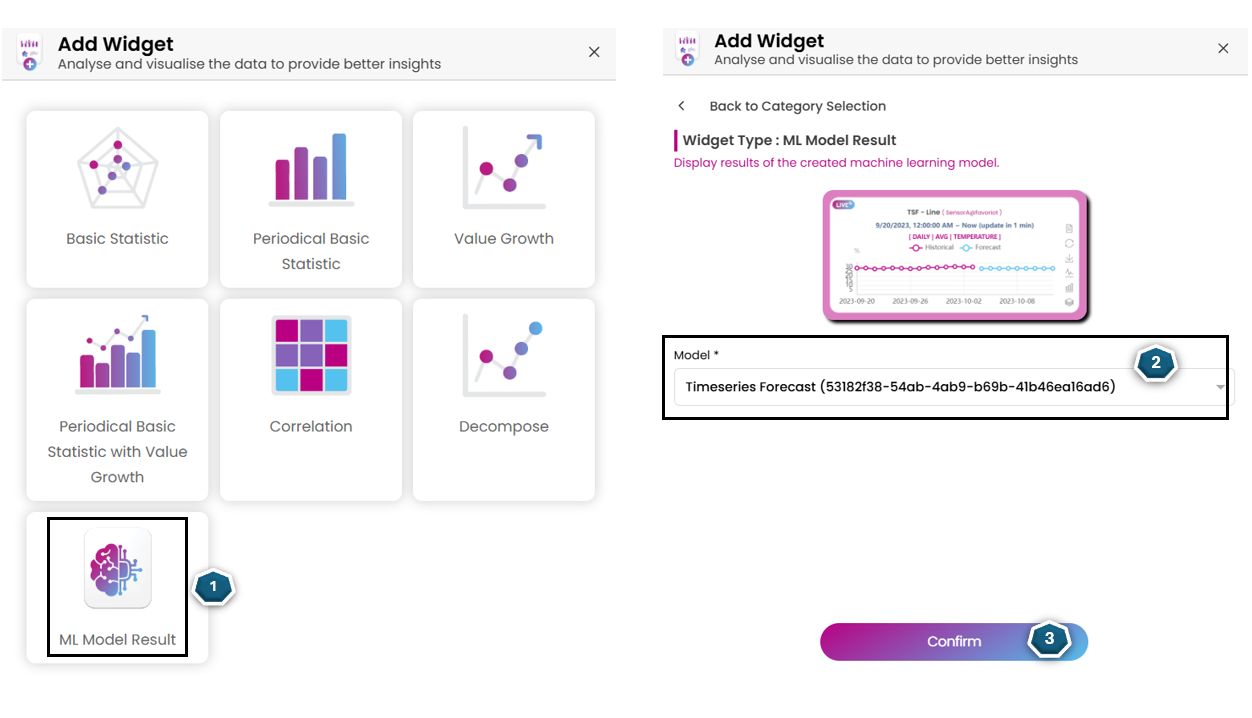Screen dimensions: 1252x718
Task: Select the Correlation widget icon
Action: click(x=310, y=355)
